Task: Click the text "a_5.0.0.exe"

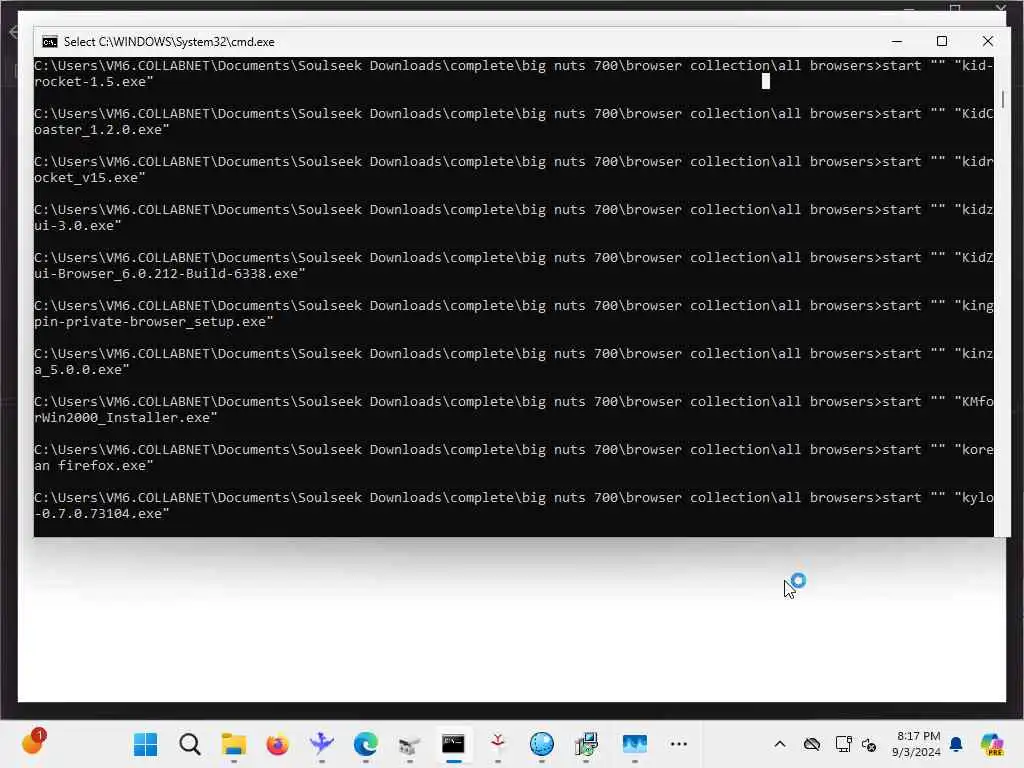Action: coord(82,370)
